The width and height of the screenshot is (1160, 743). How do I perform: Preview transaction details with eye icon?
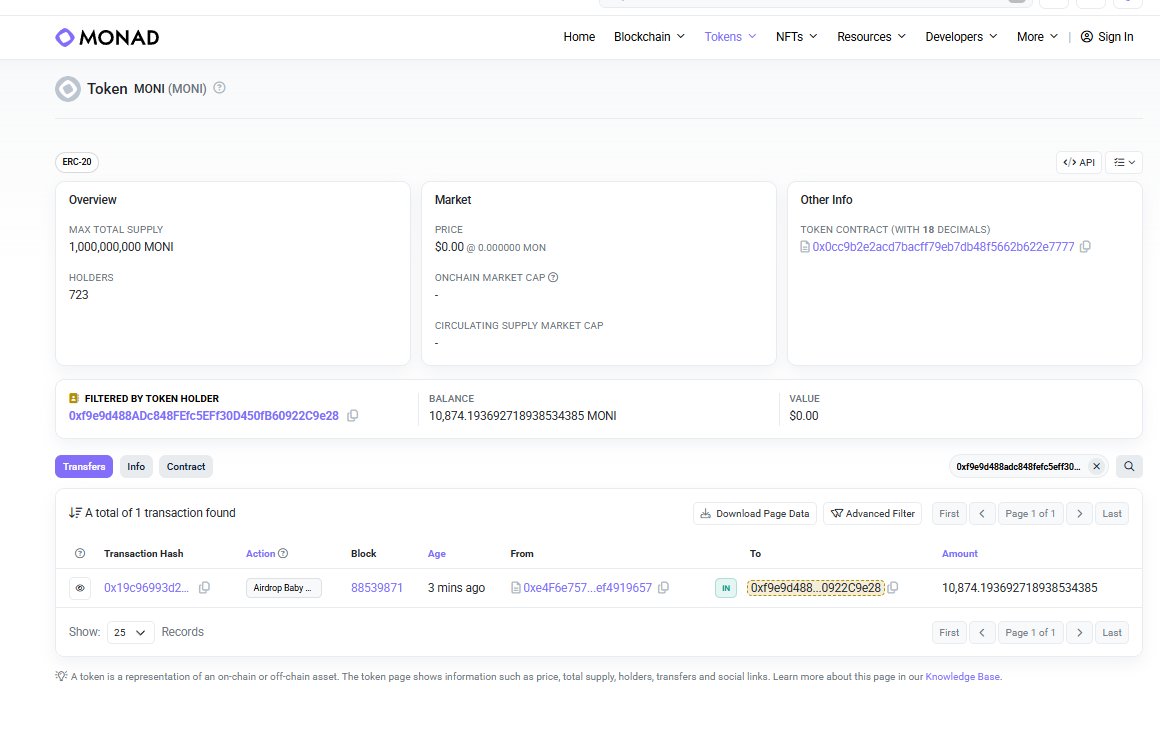pos(80,588)
